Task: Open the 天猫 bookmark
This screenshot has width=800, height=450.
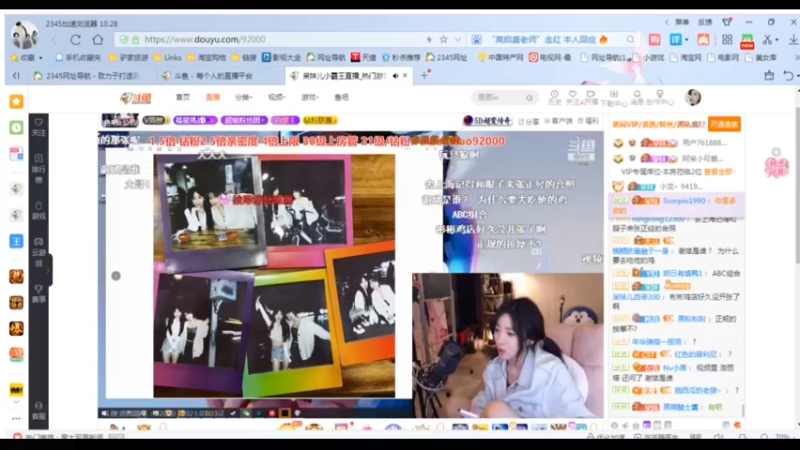Action: click(363, 58)
